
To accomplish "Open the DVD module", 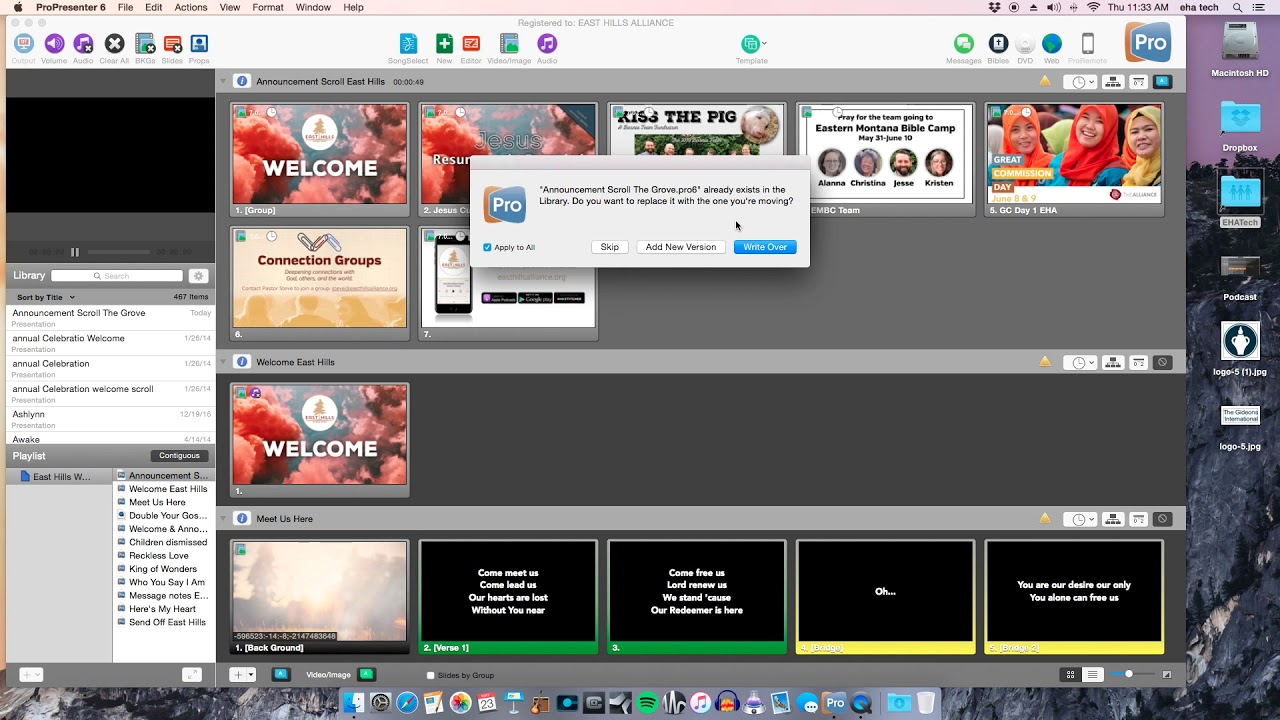I will point(1025,44).
